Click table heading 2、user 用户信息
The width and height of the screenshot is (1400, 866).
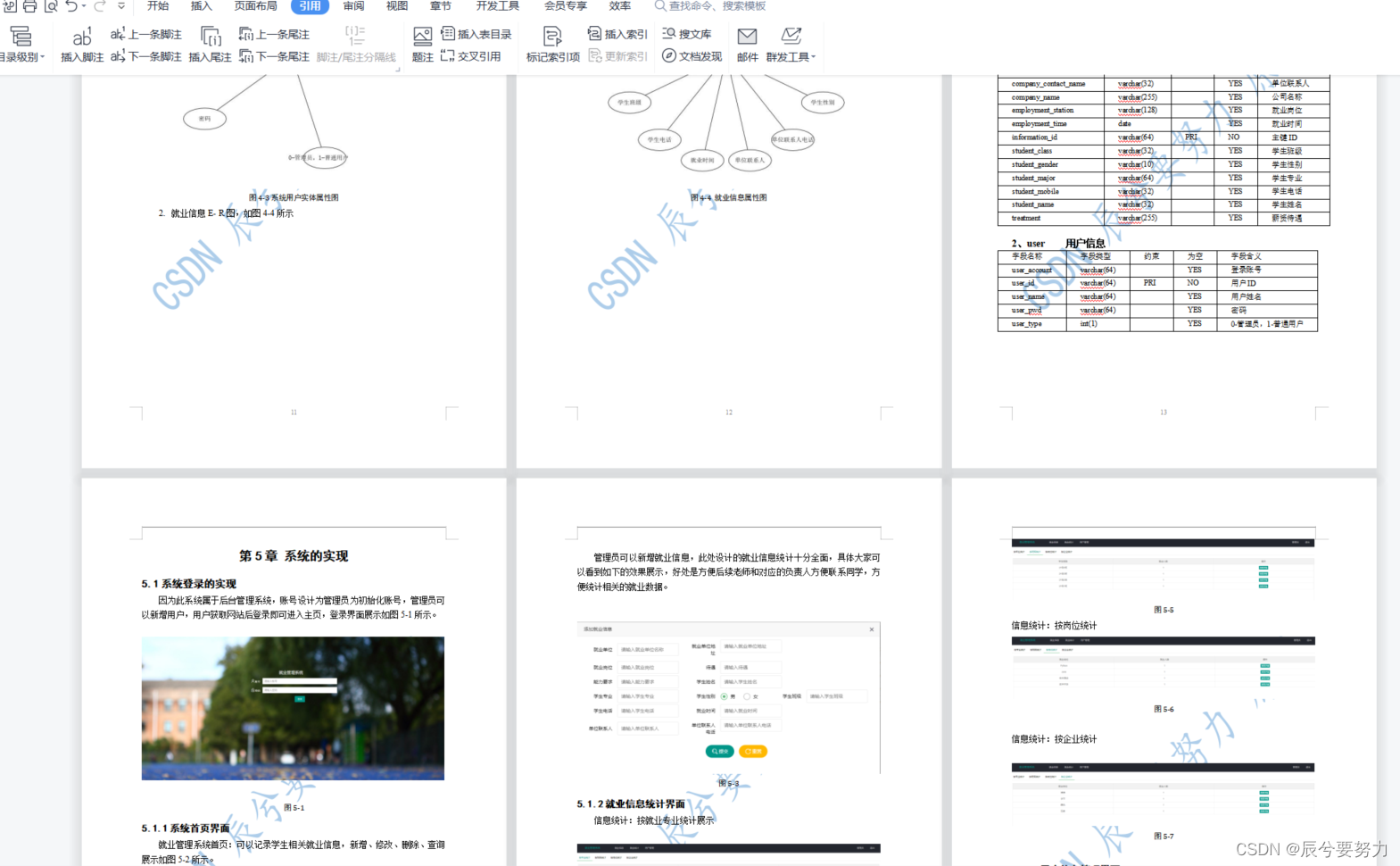pos(1058,243)
